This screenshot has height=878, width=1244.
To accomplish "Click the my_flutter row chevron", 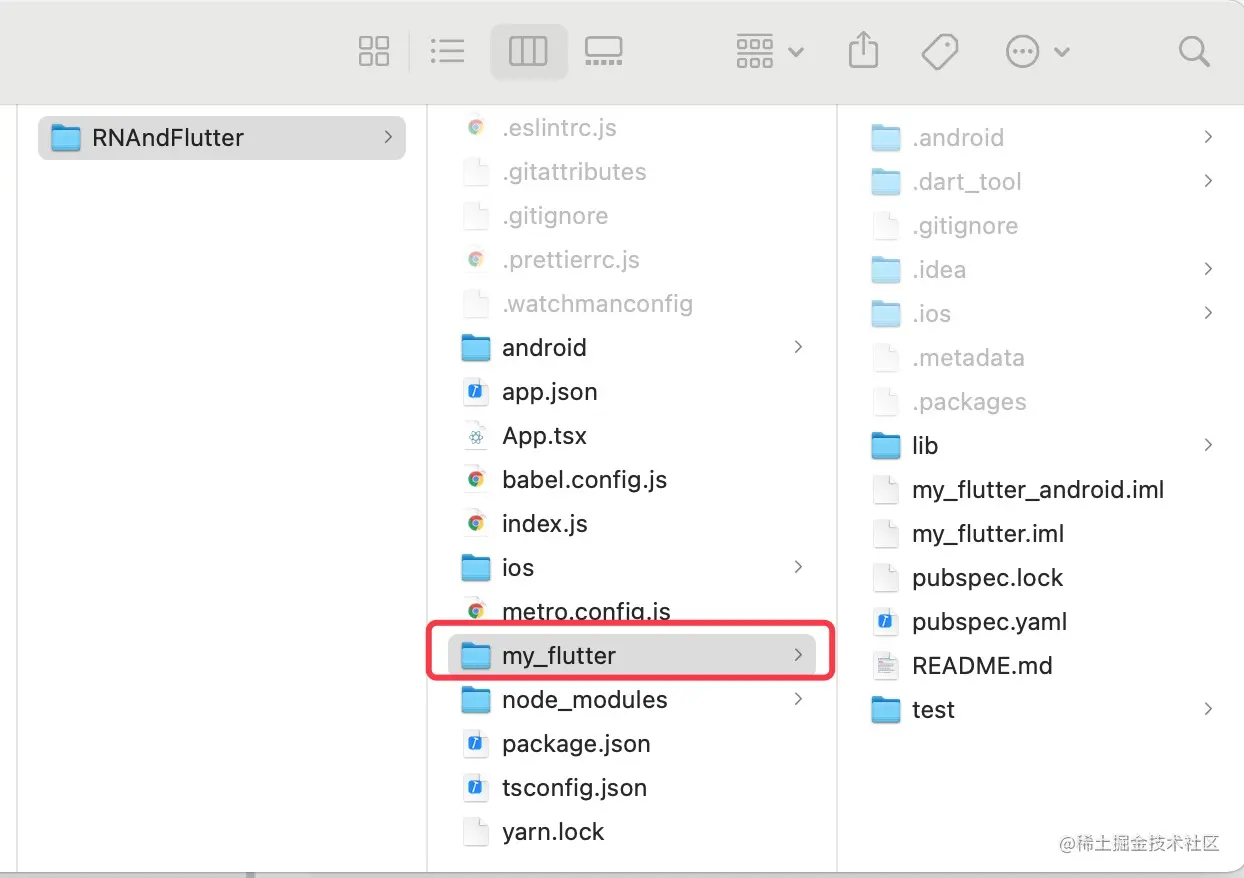I will [798, 655].
